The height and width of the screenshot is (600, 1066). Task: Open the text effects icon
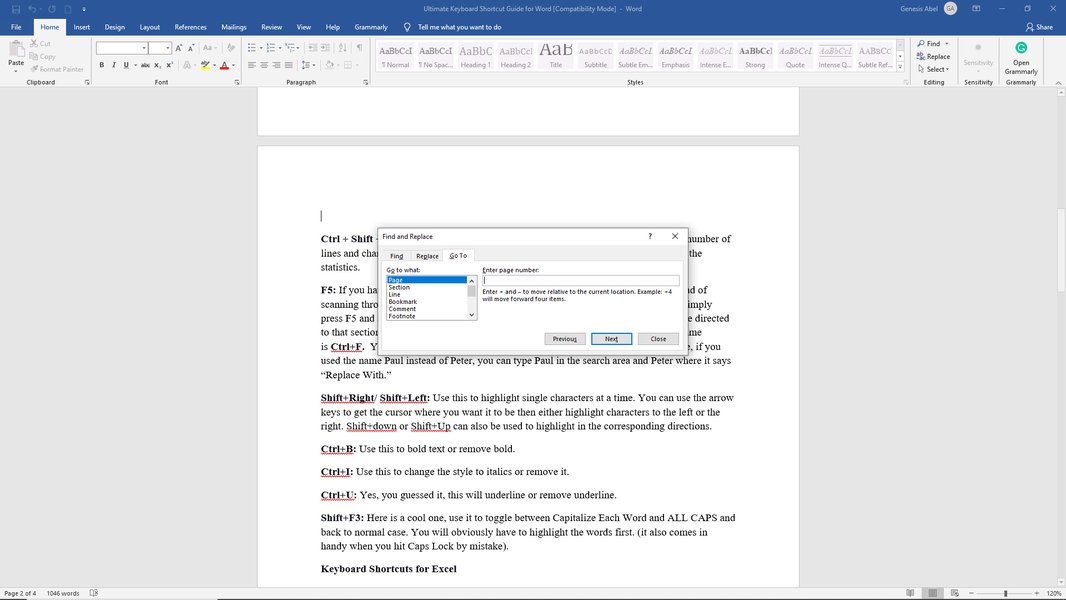point(187,65)
